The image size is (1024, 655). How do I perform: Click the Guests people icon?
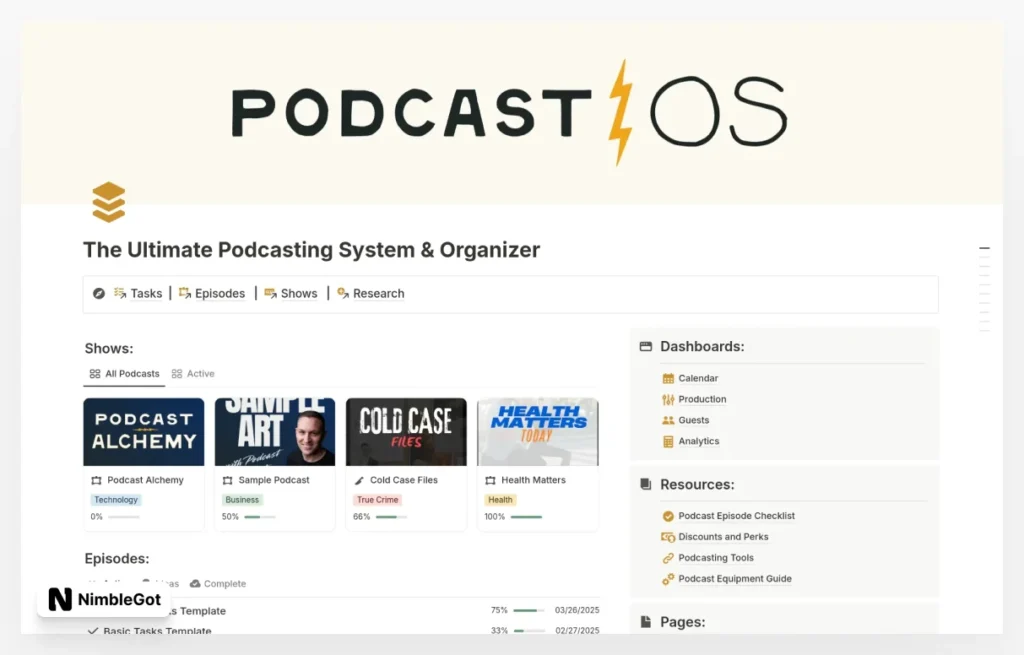coord(668,420)
